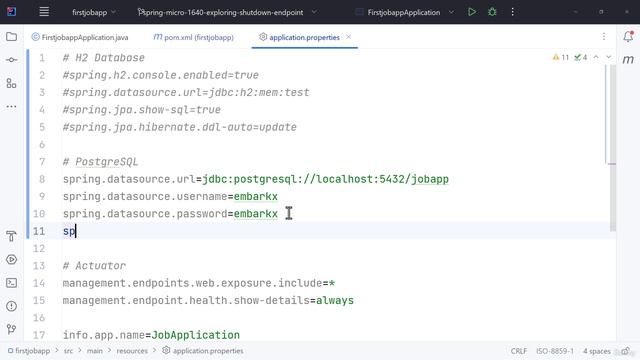Click main in the breadcrumb bar
The width and height of the screenshot is (640, 360).
click(x=94, y=351)
